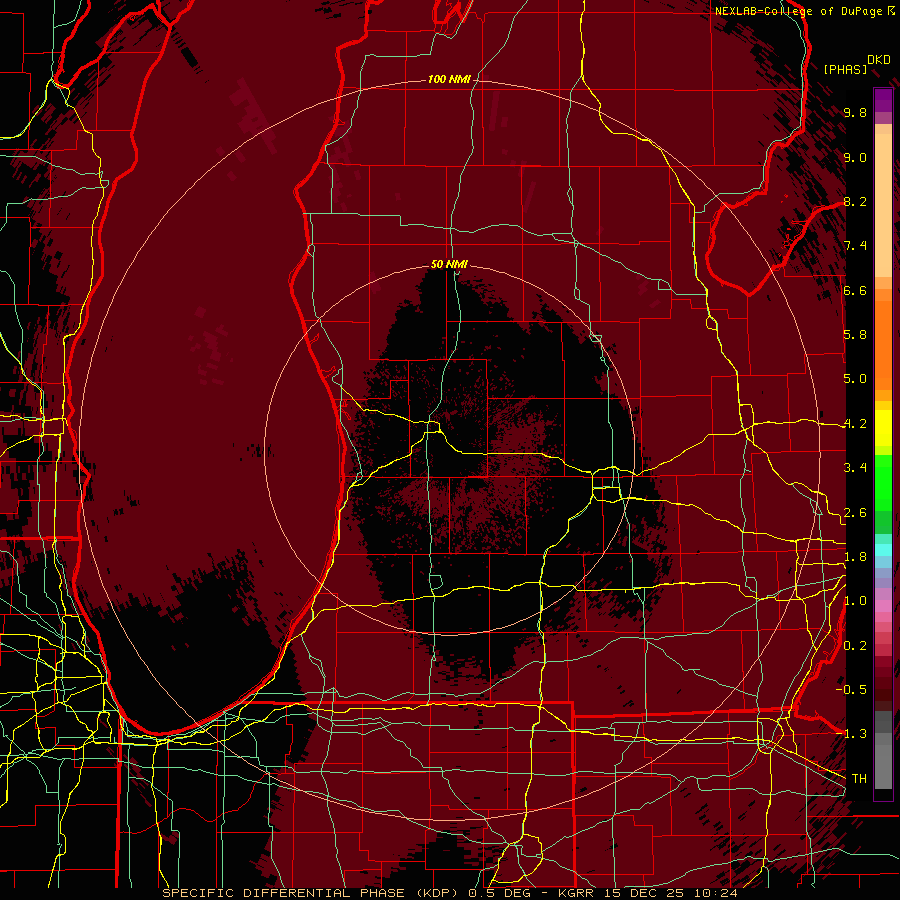Click the pink segment of the color bar
This screenshot has width=900, height=900.
pos(883,606)
